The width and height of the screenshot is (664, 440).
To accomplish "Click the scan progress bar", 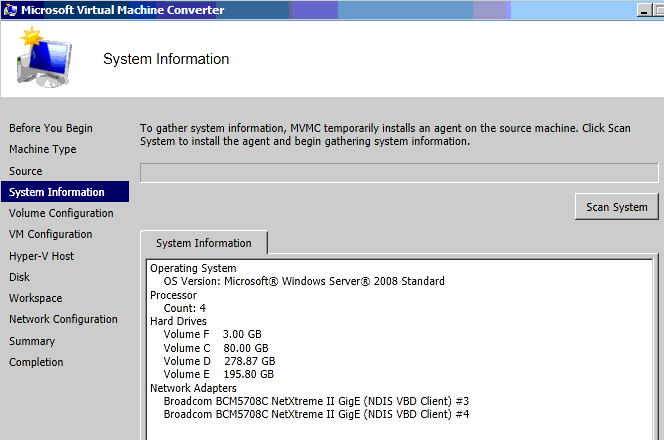I will point(398,173).
